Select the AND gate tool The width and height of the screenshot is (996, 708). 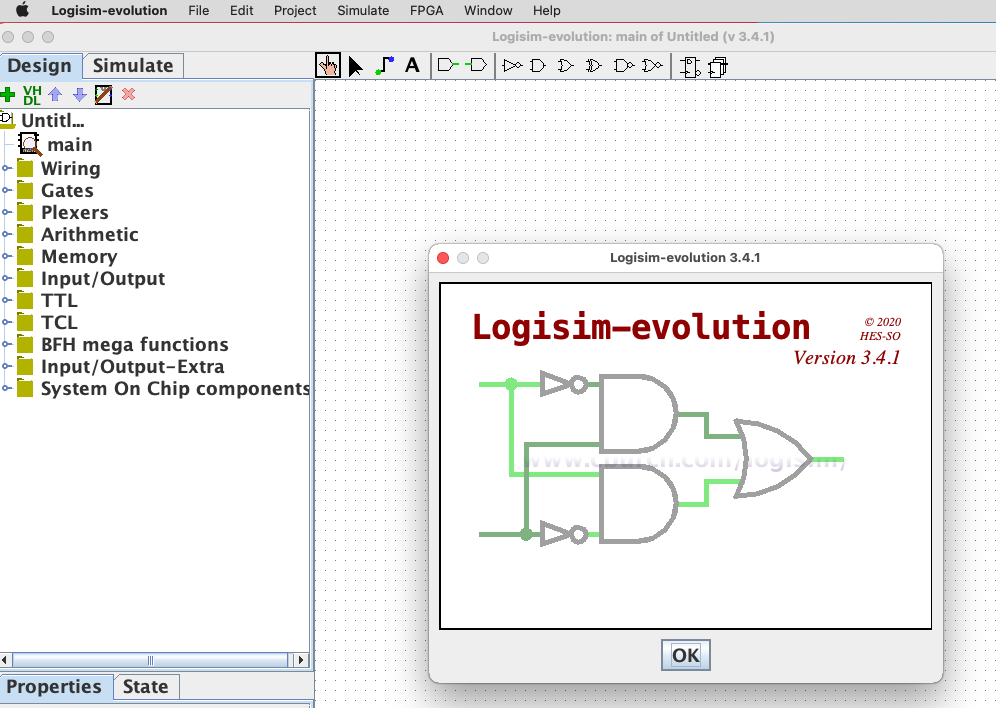tap(538, 65)
